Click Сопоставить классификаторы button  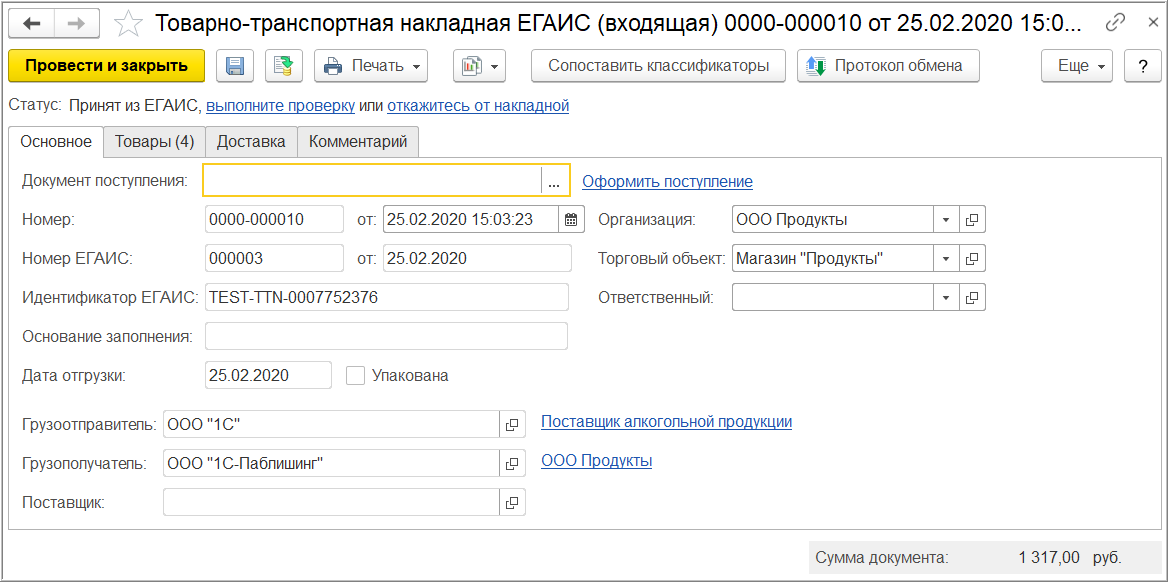(658, 66)
